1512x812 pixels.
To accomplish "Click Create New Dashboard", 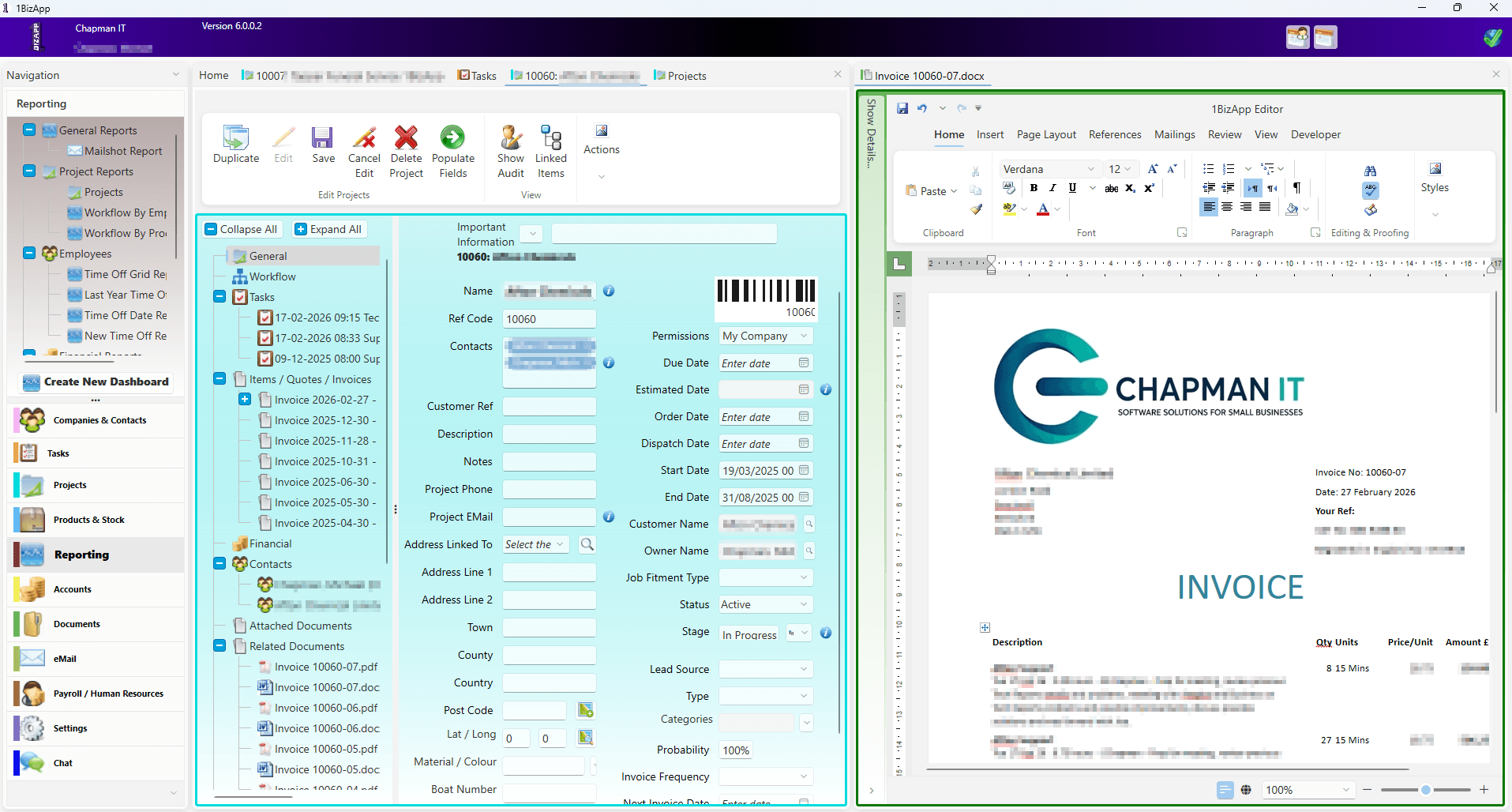I will tap(96, 382).
